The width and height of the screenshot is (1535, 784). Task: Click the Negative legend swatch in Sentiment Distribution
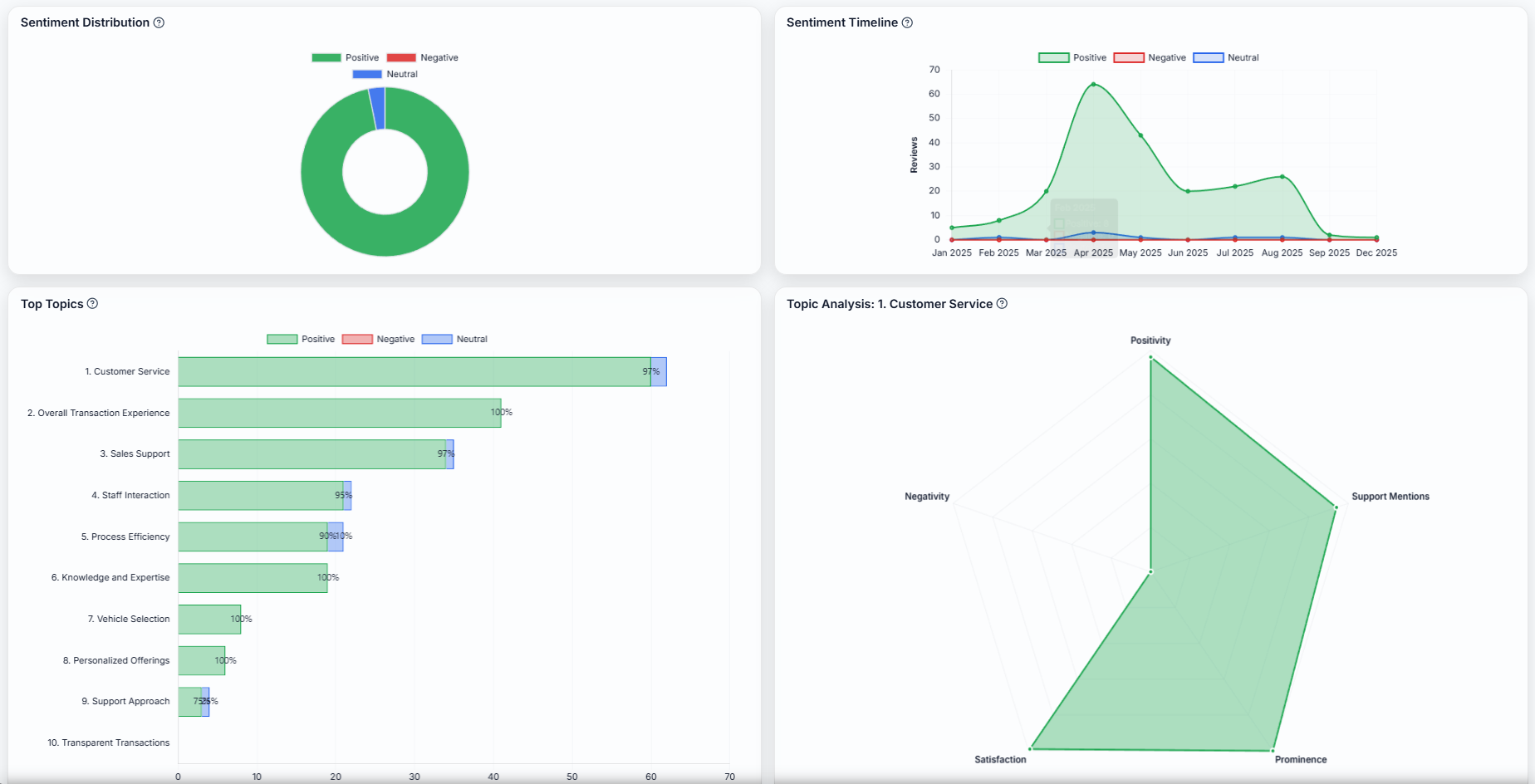pos(403,57)
